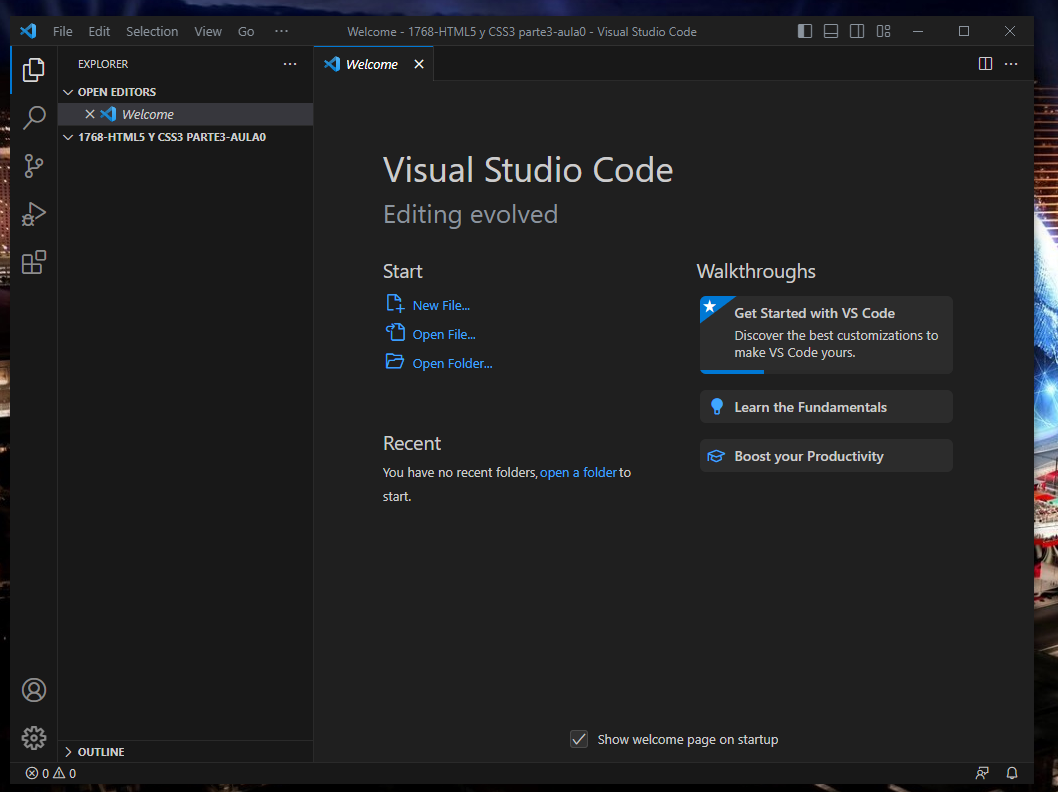Minimize the Visual Studio Code window

coord(918,31)
